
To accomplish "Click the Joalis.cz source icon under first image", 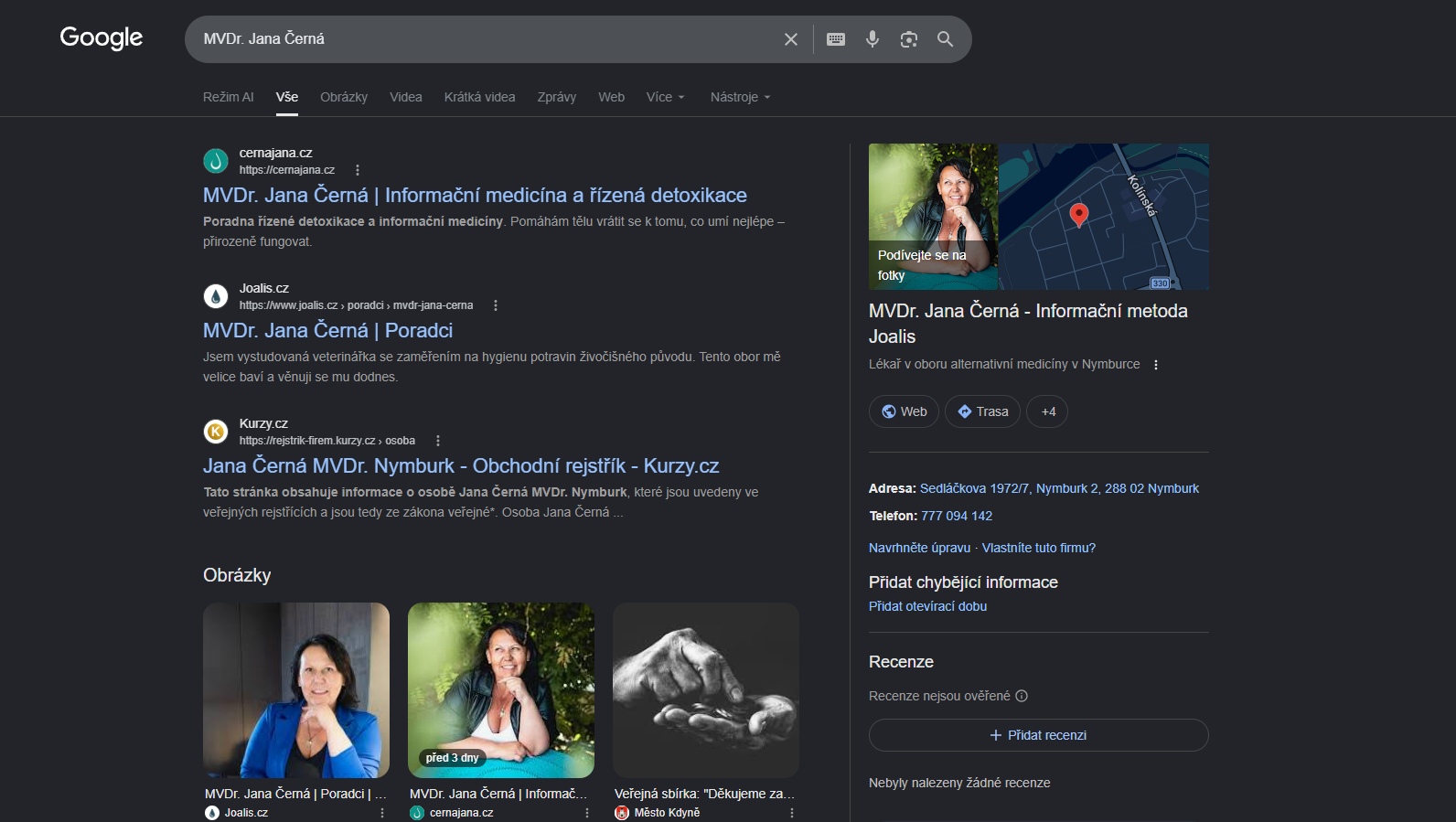I will click(x=212, y=813).
